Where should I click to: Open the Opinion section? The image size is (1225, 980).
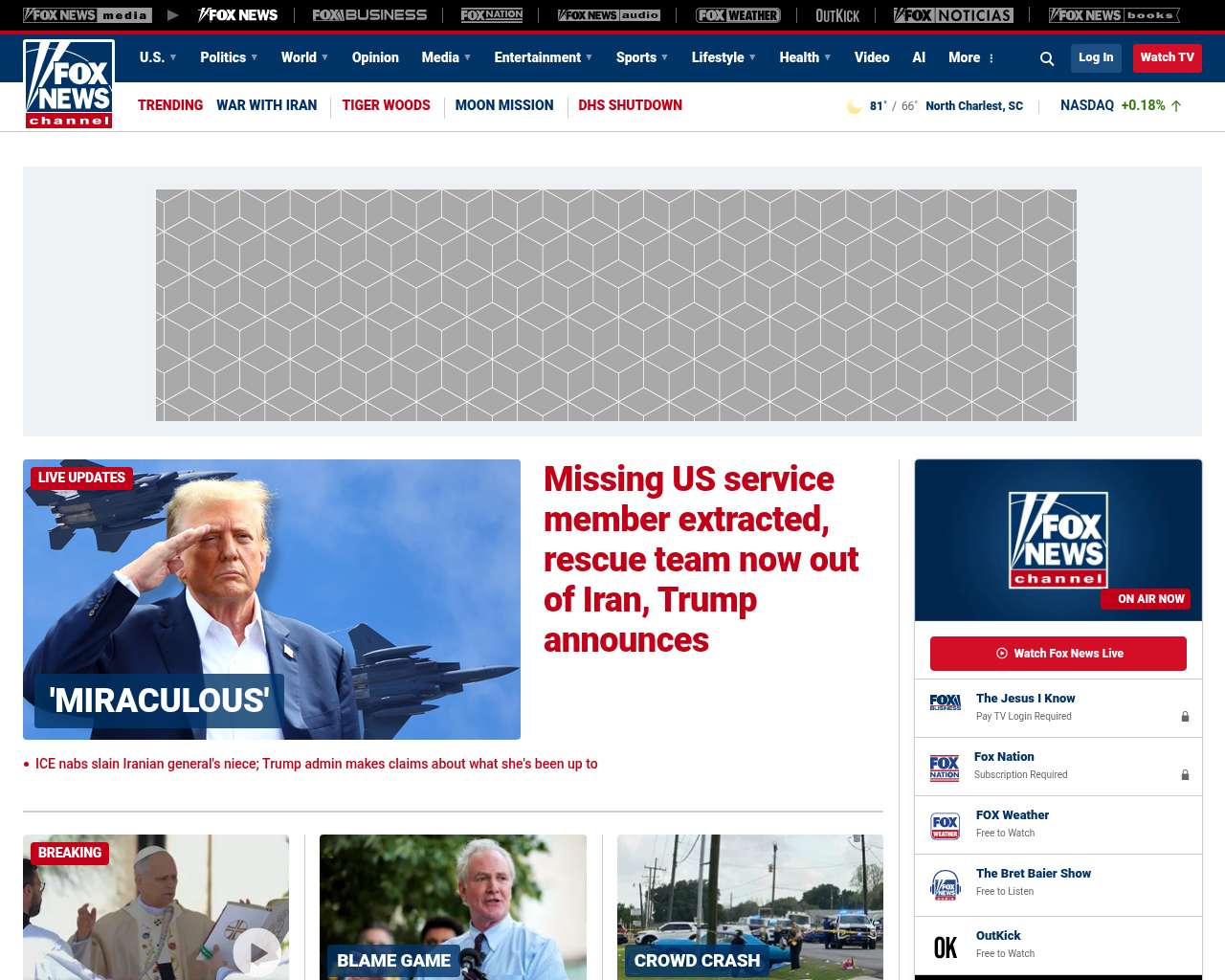point(375,57)
